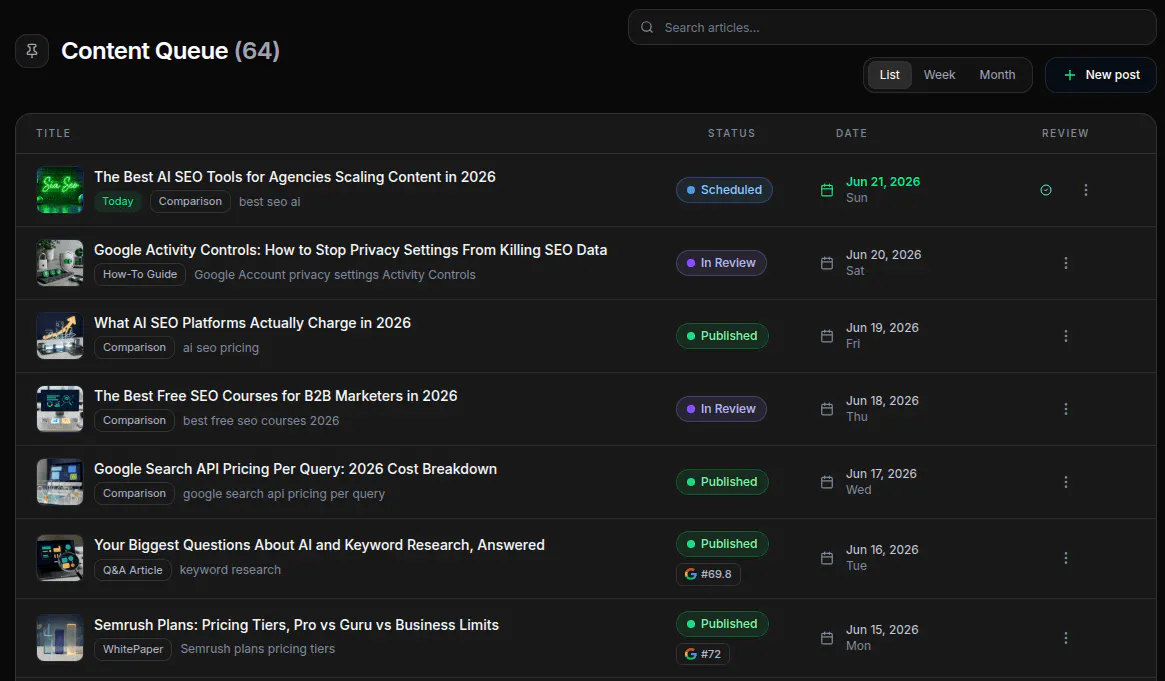Click the STATUS column header
This screenshot has width=1165, height=681.
click(731, 134)
